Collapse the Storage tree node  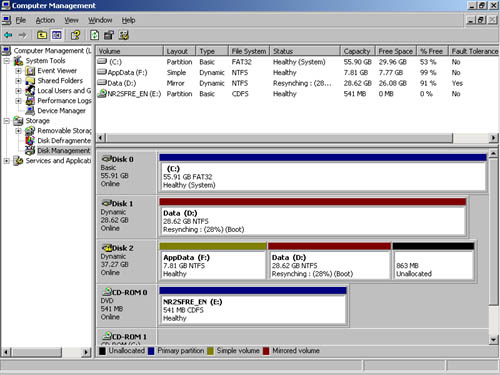[x=7, y=121]
